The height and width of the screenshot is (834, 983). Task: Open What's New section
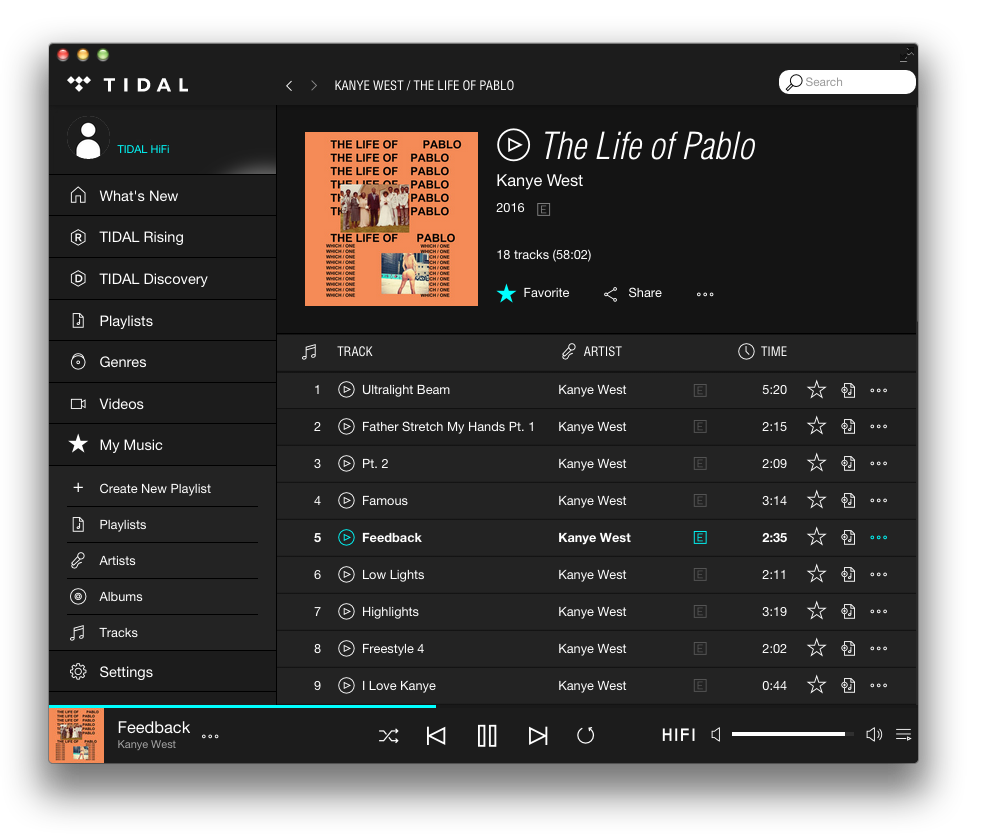(162, 196)
